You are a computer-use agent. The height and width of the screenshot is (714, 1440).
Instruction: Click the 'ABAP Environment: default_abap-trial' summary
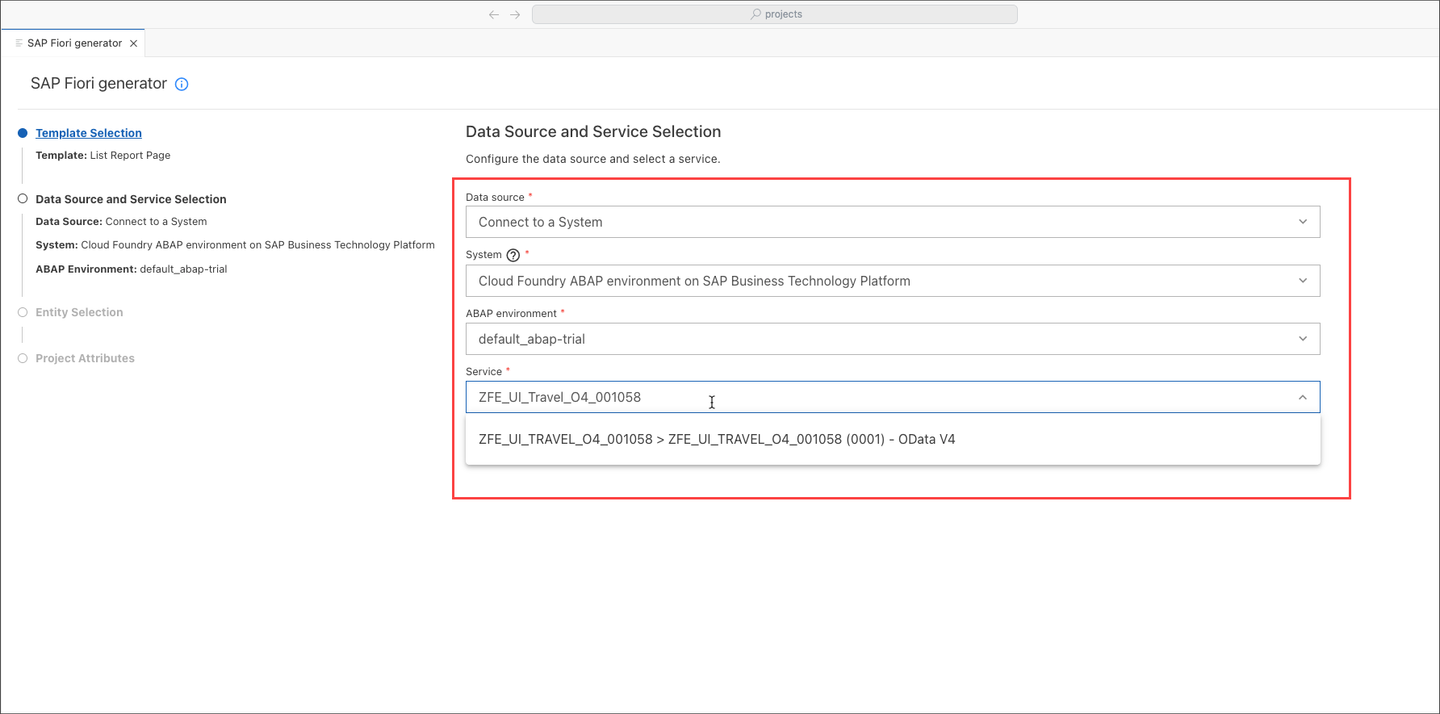pos(131,269)
